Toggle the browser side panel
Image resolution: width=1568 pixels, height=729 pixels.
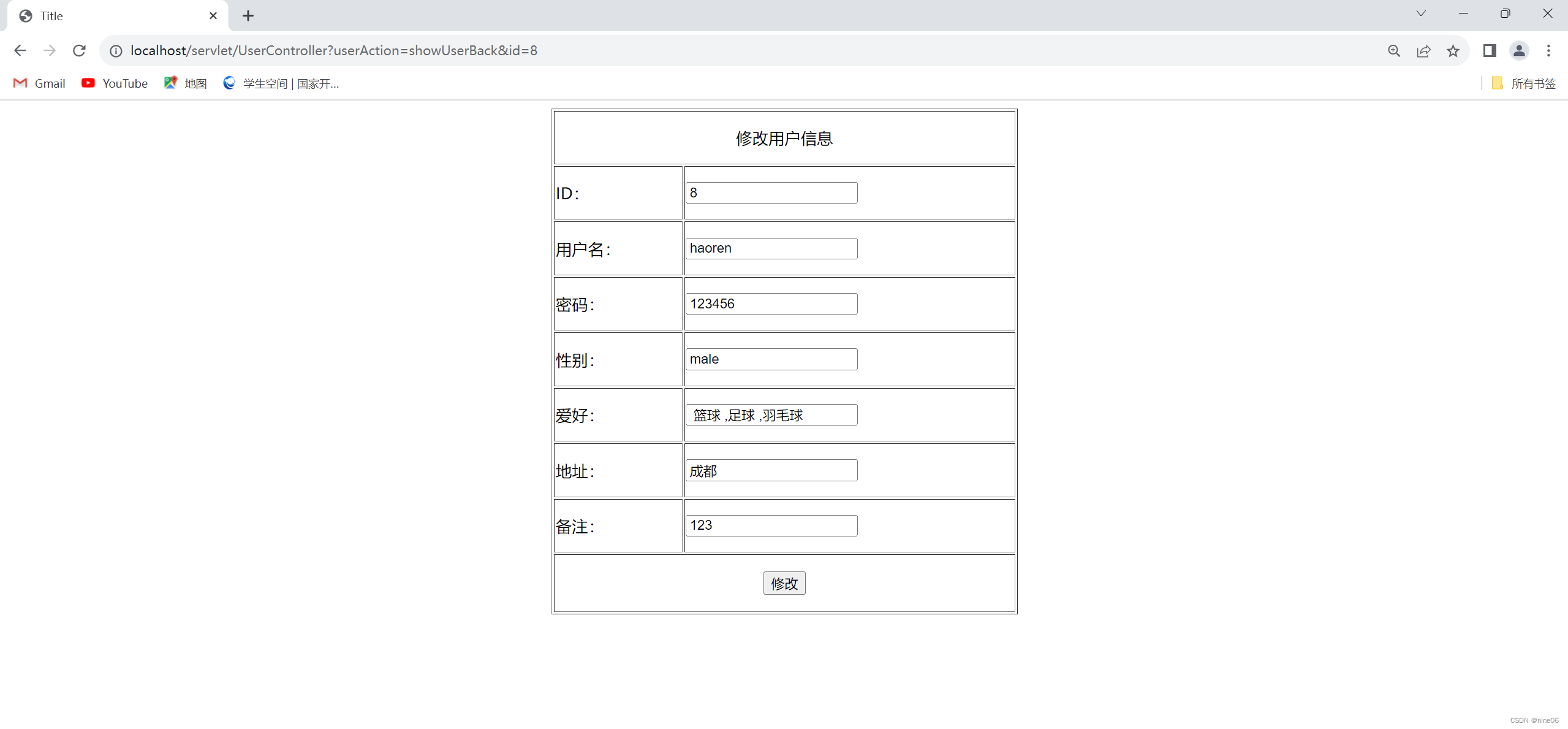click(1490, 51)
